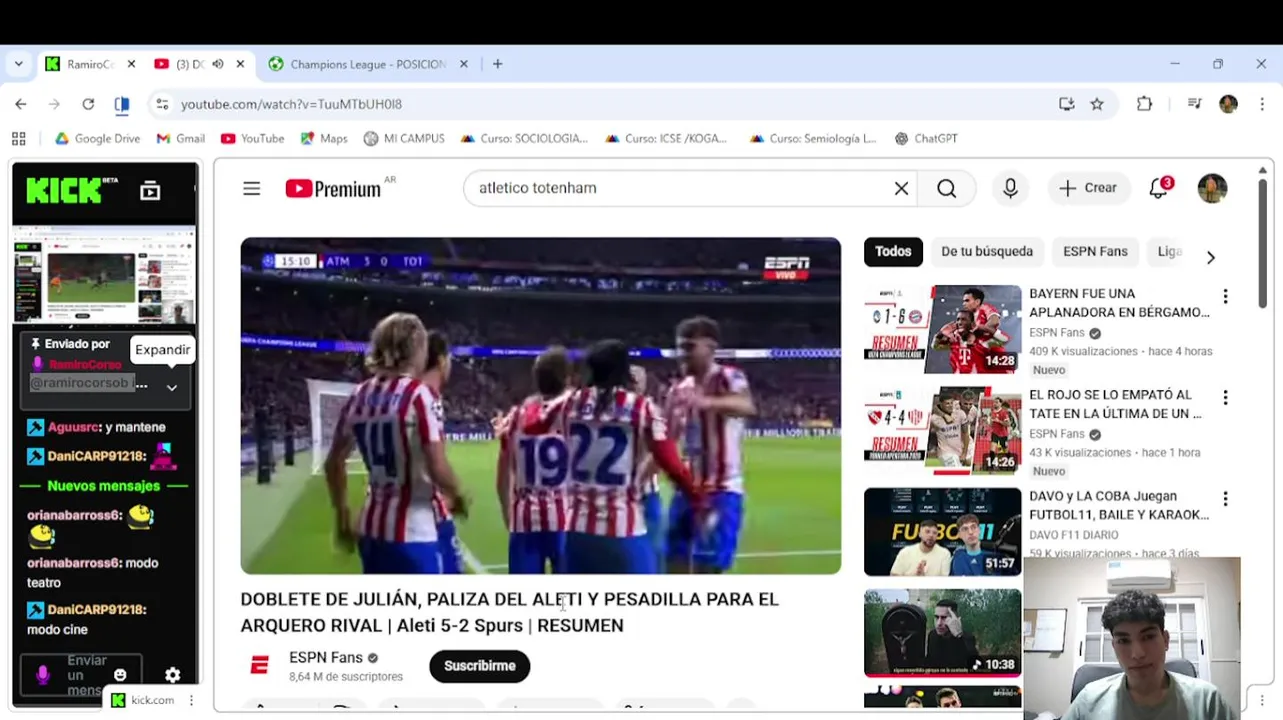
Task: Click the Crear button
Action: click(x=1088, y=188)
